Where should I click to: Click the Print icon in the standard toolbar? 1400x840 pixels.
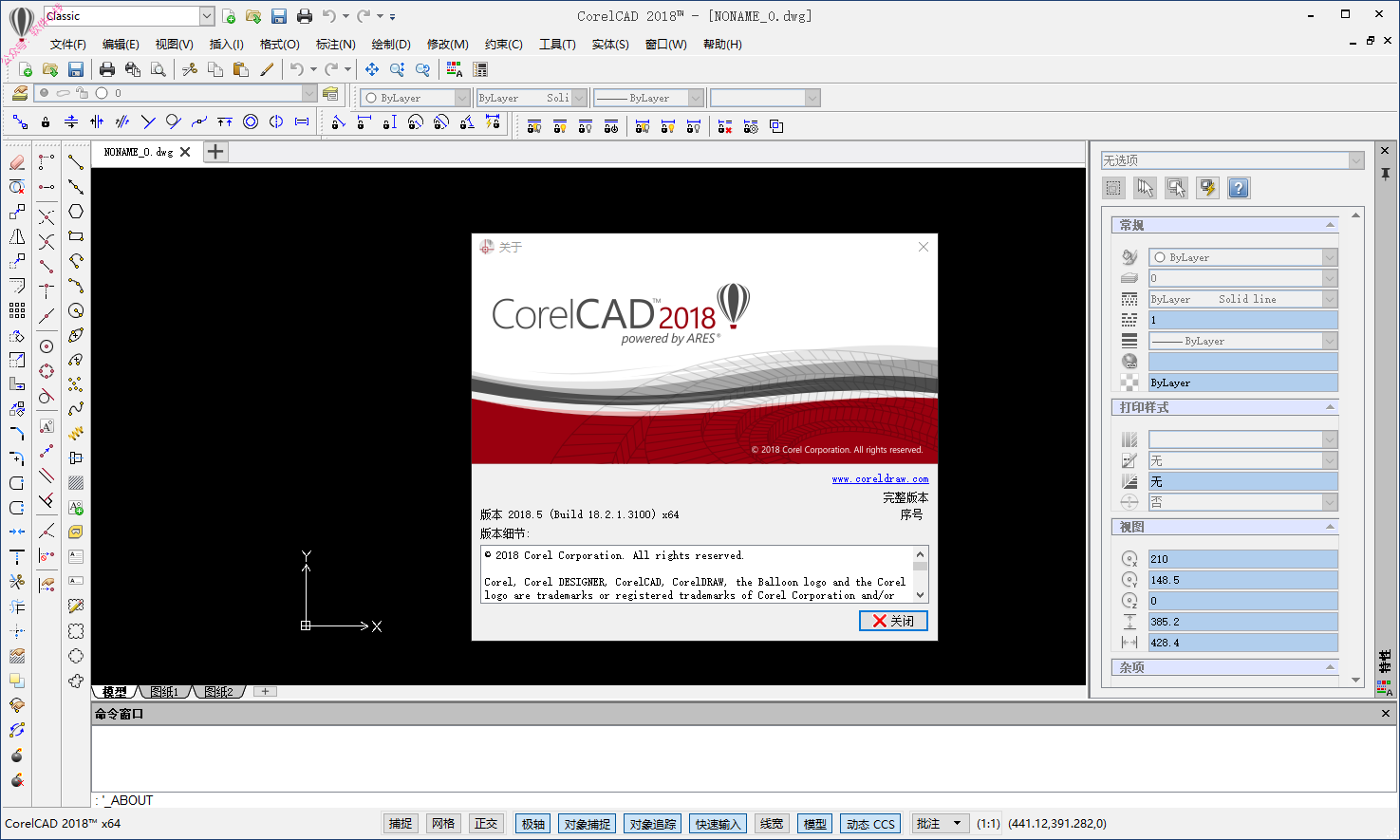[107, 69]
